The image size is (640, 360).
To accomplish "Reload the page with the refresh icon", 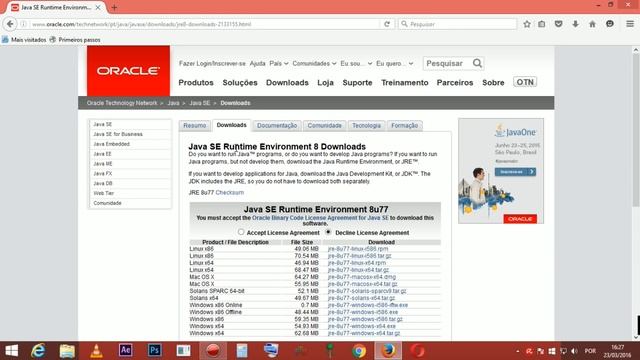I will tap(387, 24).
